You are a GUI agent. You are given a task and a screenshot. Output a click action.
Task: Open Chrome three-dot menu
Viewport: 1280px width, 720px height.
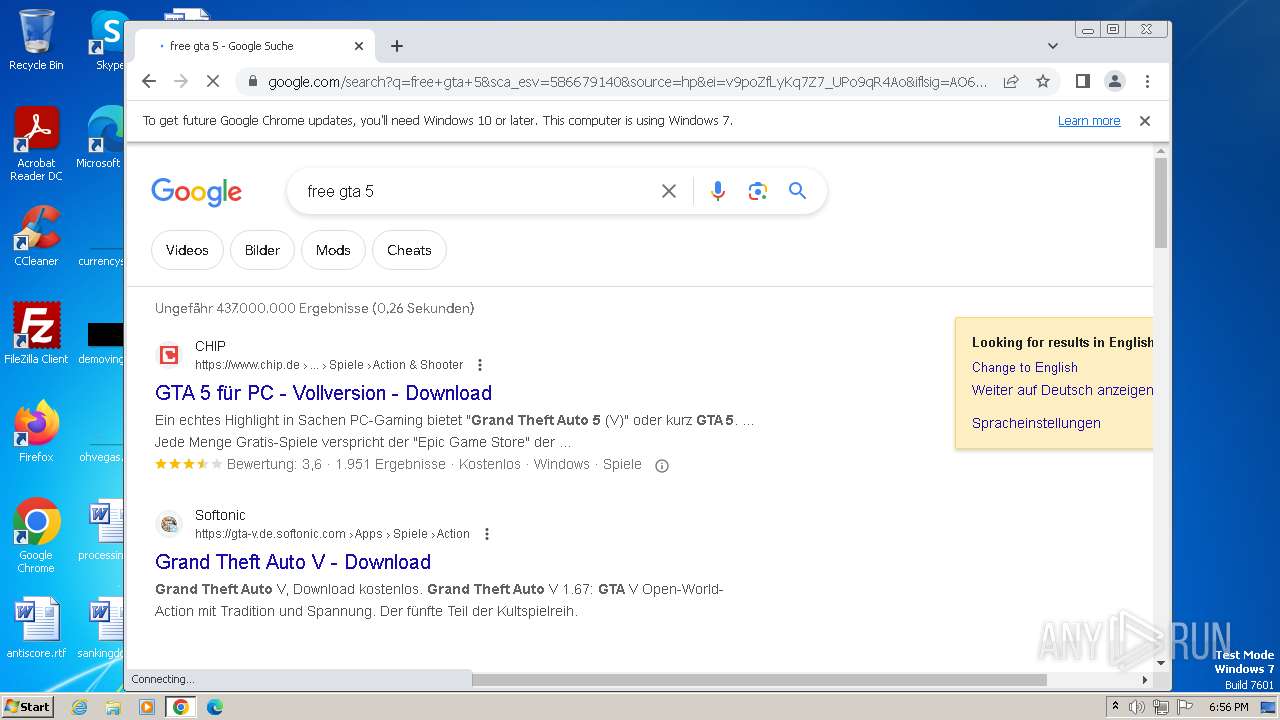[x=1147, y=81]
